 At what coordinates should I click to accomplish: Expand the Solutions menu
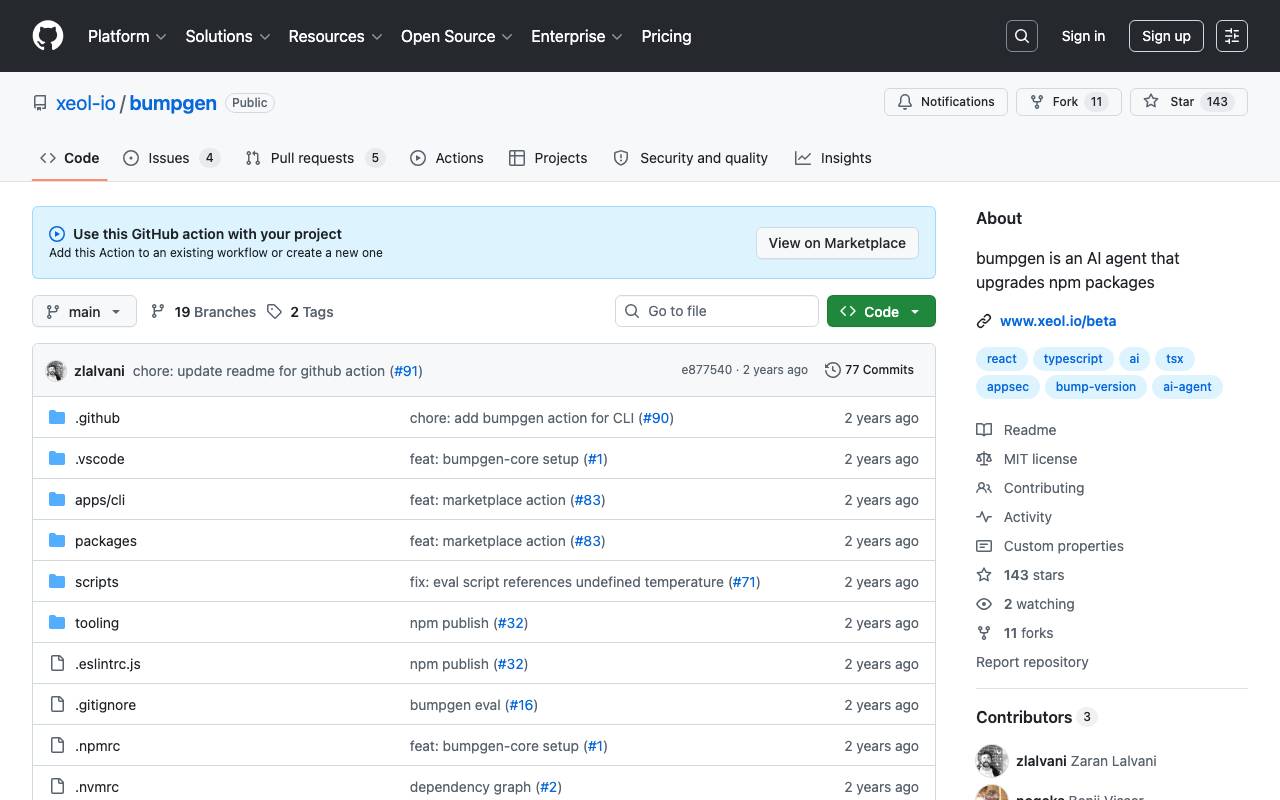(228, 36)
